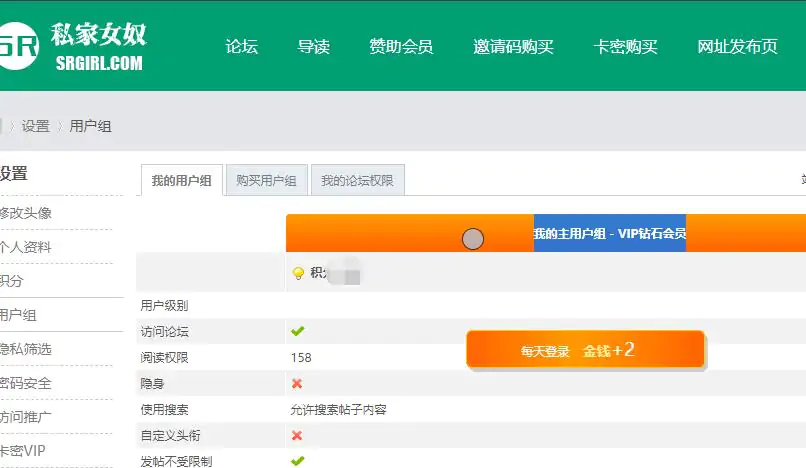Image resolution: width=806 pixels, height=468 pixels.
Task: Click the 设置 breadcrumb link
Action: pos(35,126)
